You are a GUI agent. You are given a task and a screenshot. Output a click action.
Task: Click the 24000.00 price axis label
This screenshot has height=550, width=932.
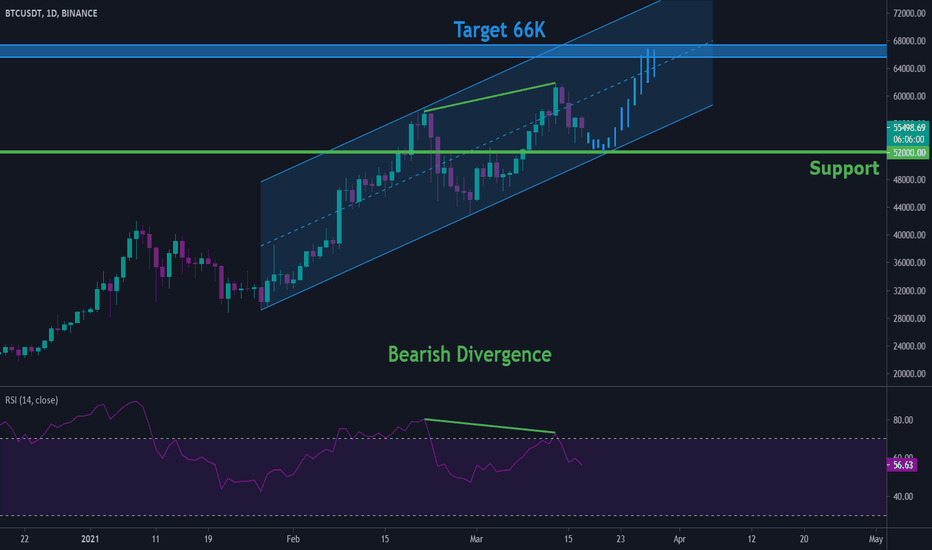(x=909, y=346)
